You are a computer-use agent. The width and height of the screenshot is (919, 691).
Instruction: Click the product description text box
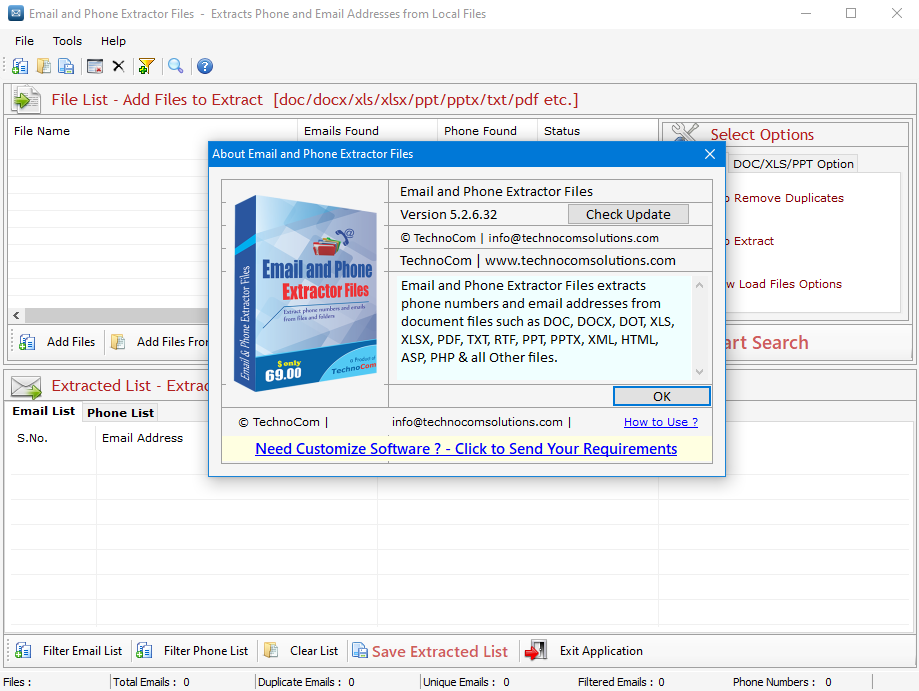pyautogui.click(x=544, y=328)
